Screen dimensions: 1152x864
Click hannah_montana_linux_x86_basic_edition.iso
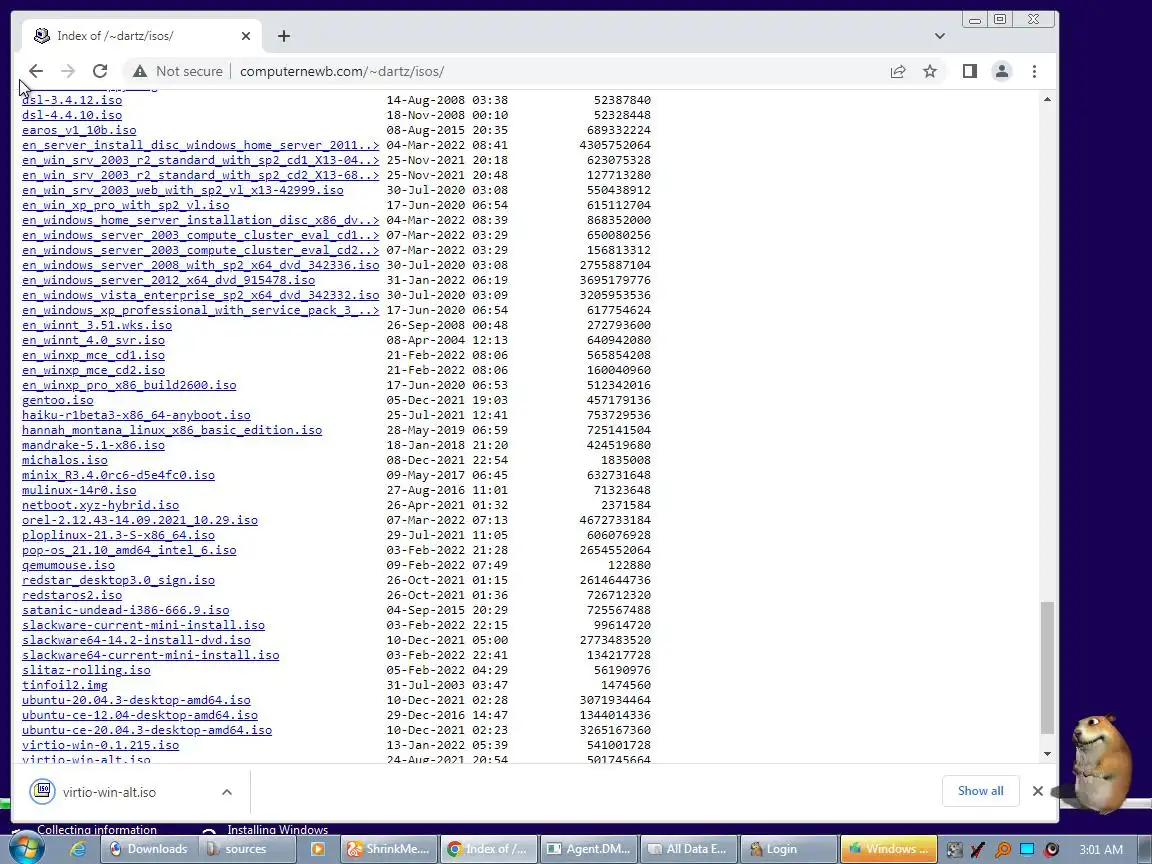[x=172, y=430]
